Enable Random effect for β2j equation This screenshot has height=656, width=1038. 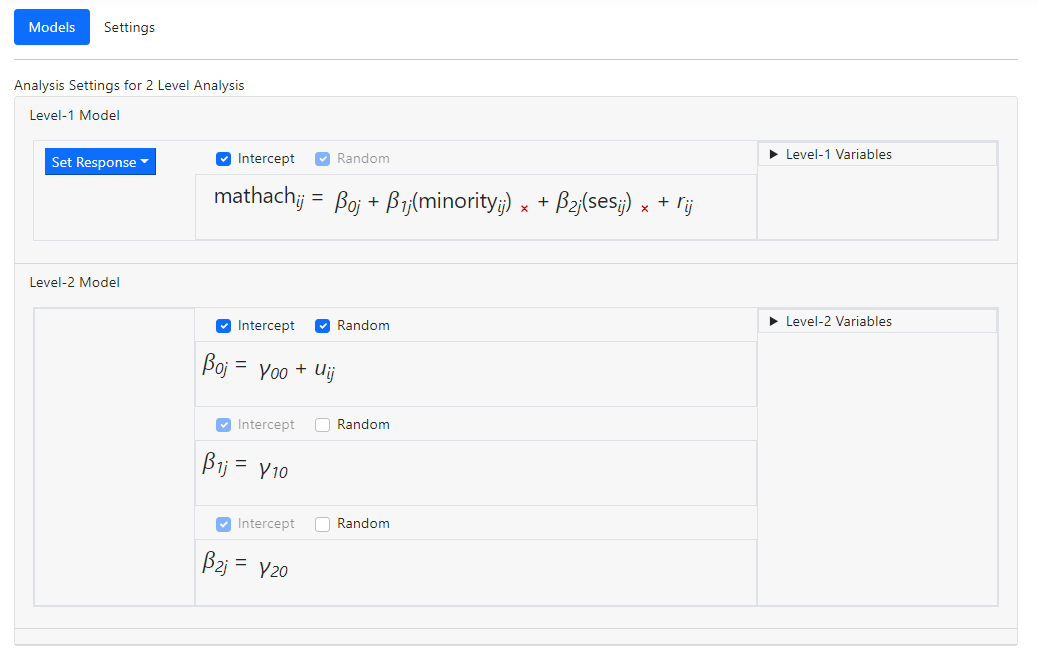coord(322,524)
